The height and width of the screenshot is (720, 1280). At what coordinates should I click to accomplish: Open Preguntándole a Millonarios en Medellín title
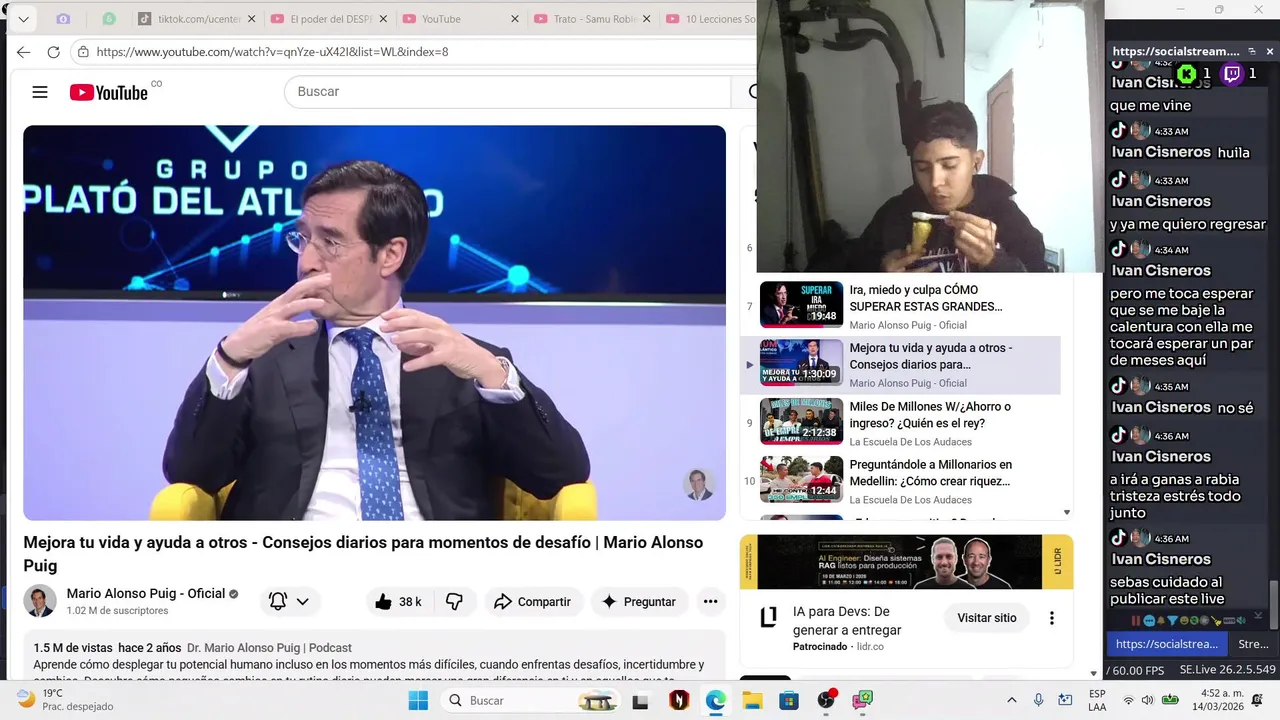[x=931, y=473]
